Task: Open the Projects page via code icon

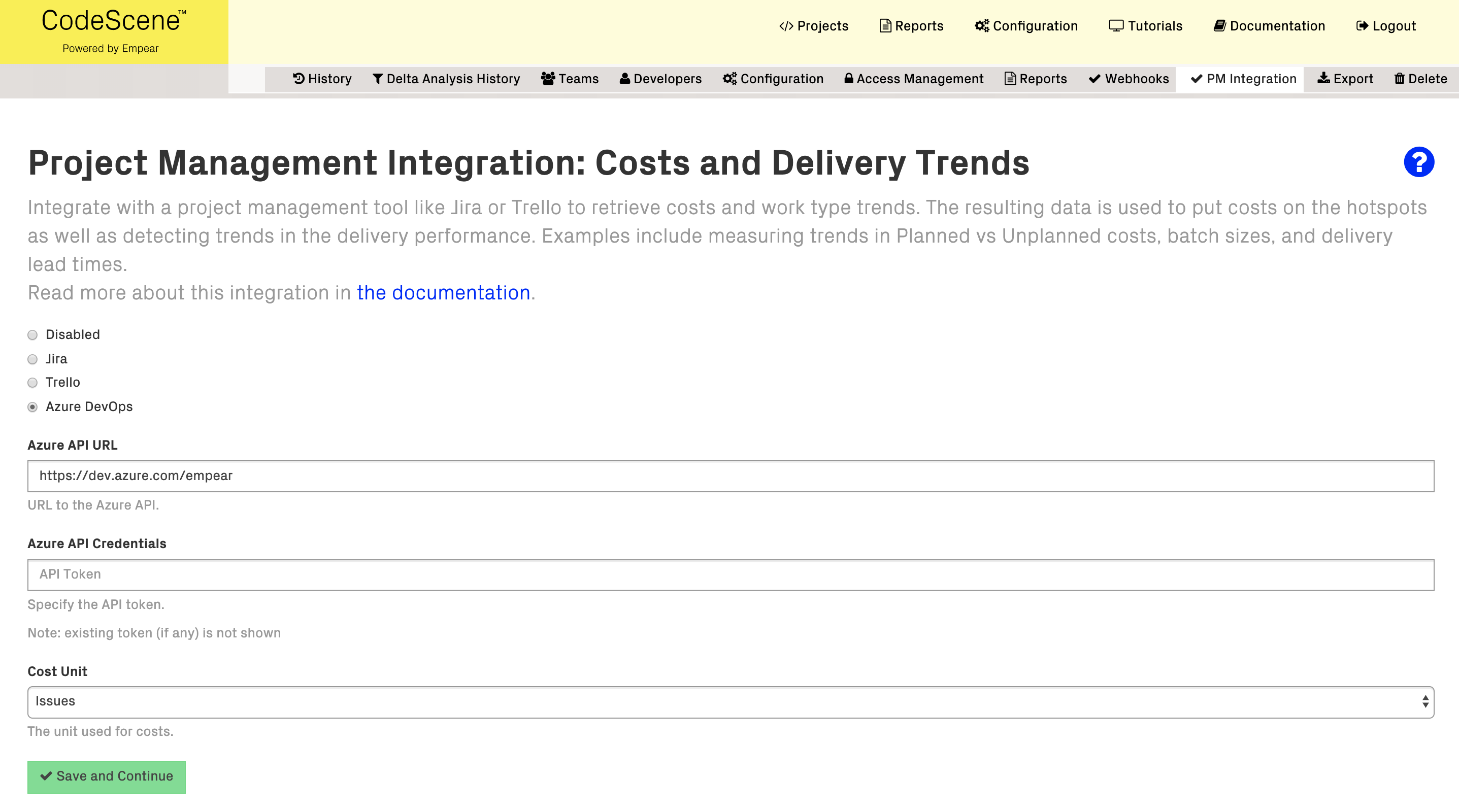Action: point(787,25)
